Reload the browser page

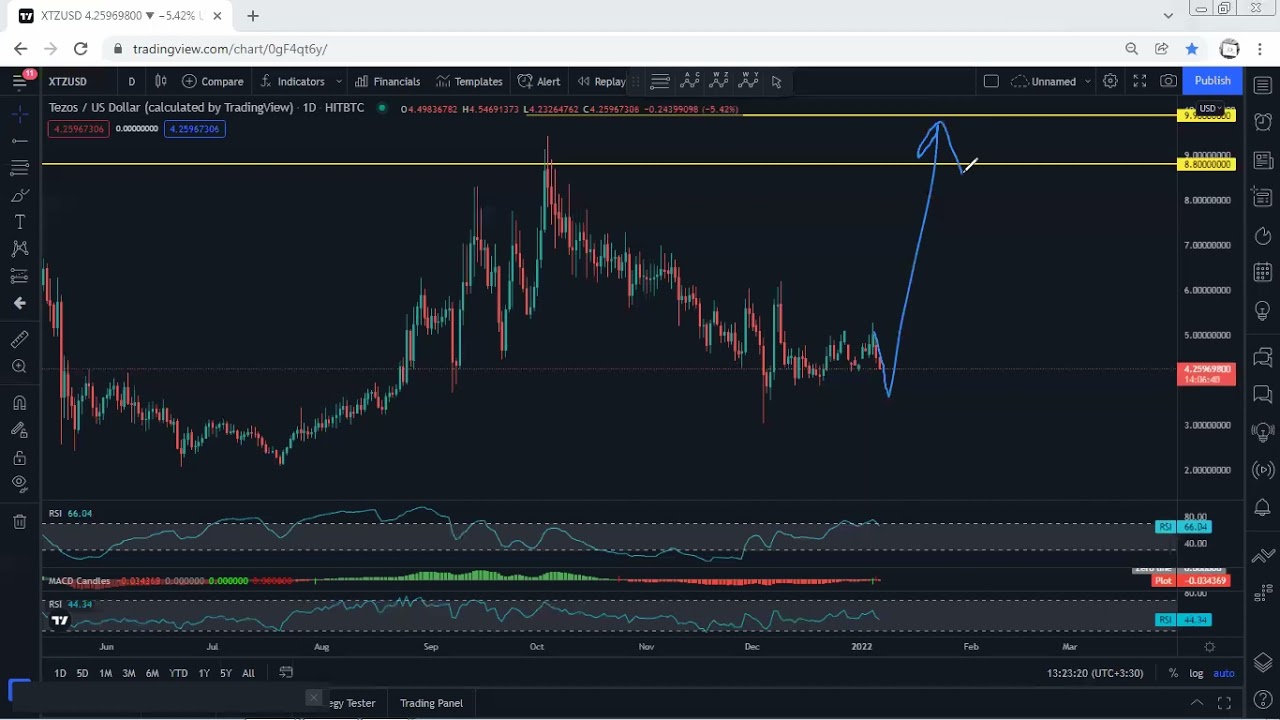coord(81,48)
